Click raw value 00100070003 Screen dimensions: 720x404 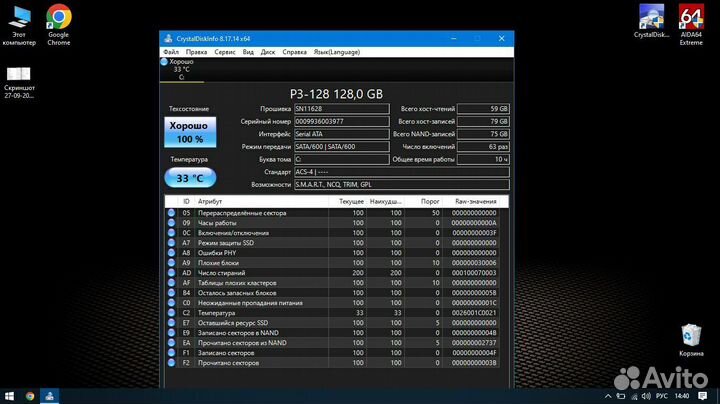tap(474, 273)
